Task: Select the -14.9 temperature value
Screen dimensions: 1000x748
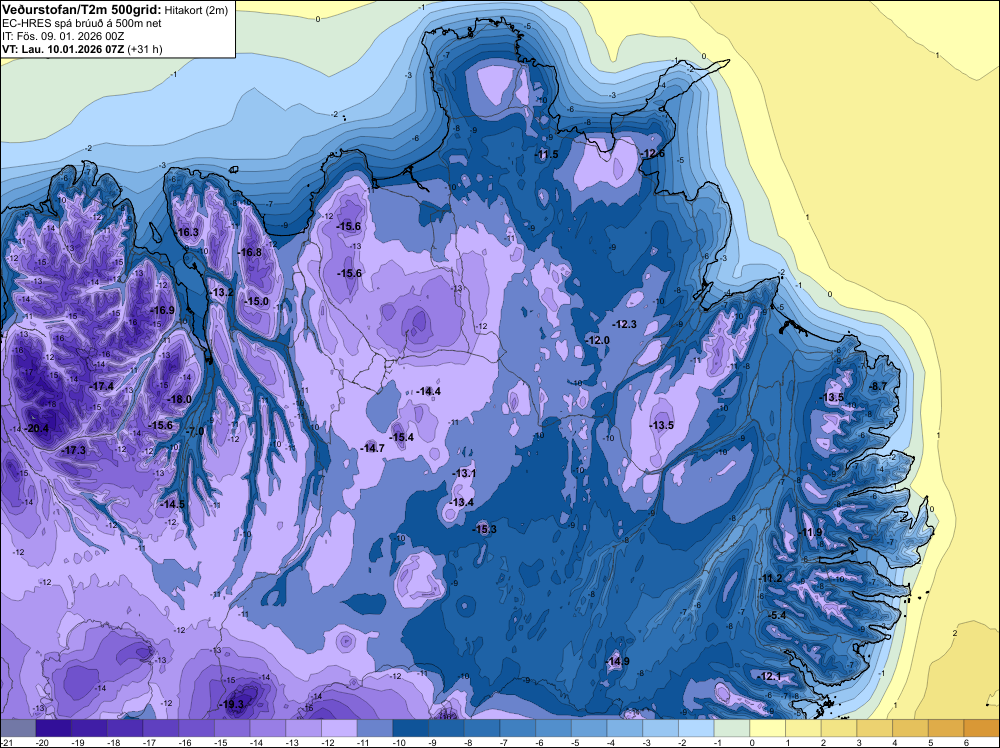Action: 617,661
